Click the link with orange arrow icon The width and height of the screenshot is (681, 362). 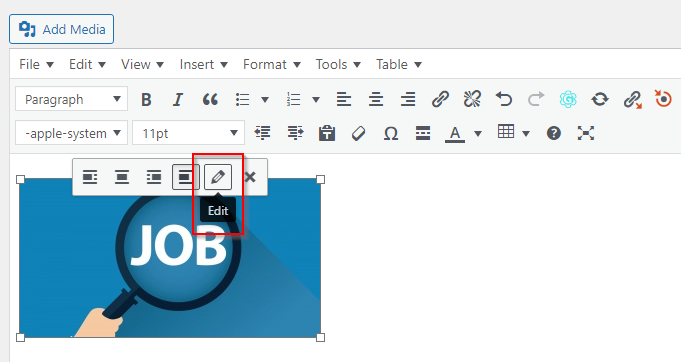(632, 99)
